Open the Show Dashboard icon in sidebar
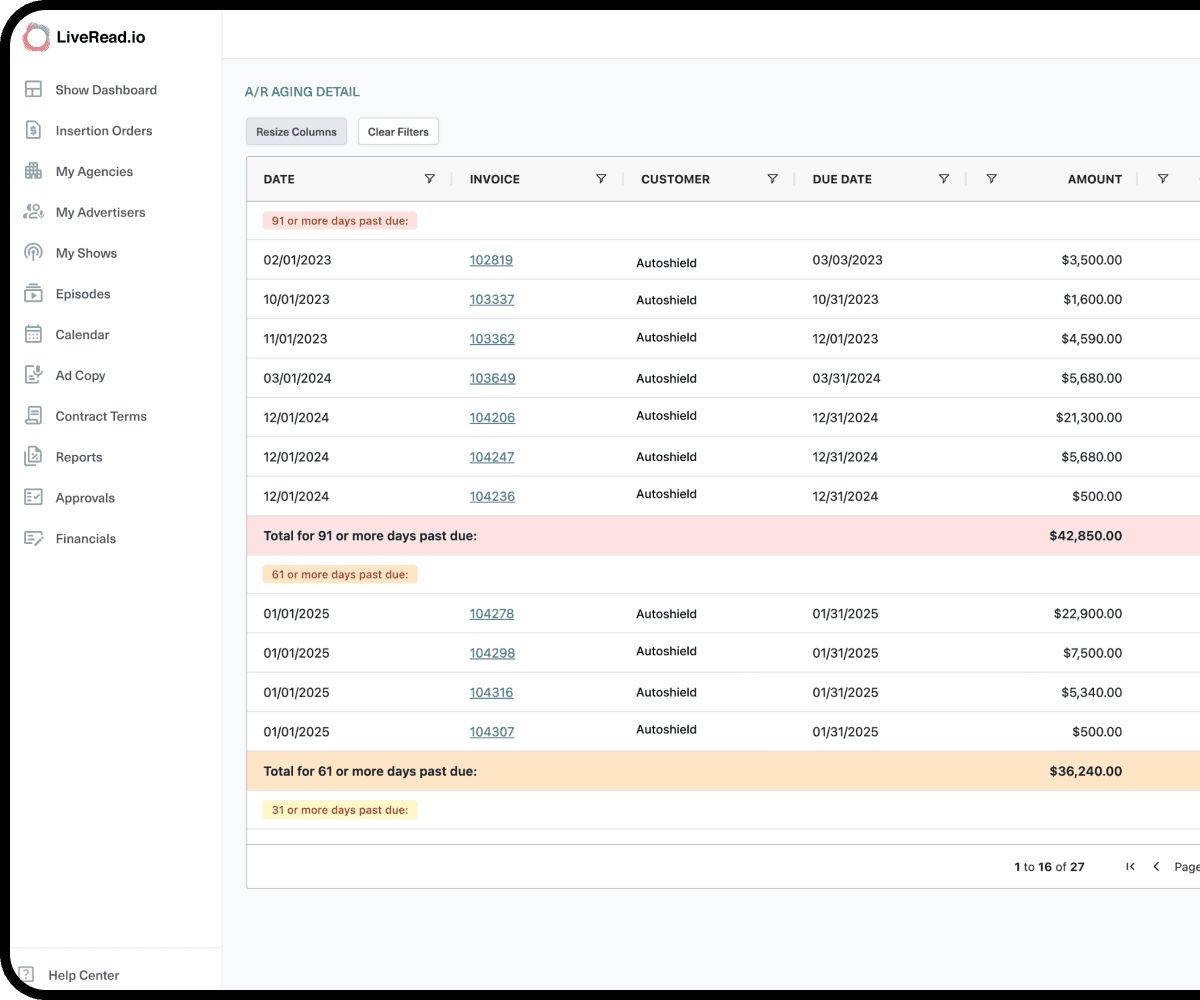This screenshot has width=1200, height=1000. pos(33,90)
